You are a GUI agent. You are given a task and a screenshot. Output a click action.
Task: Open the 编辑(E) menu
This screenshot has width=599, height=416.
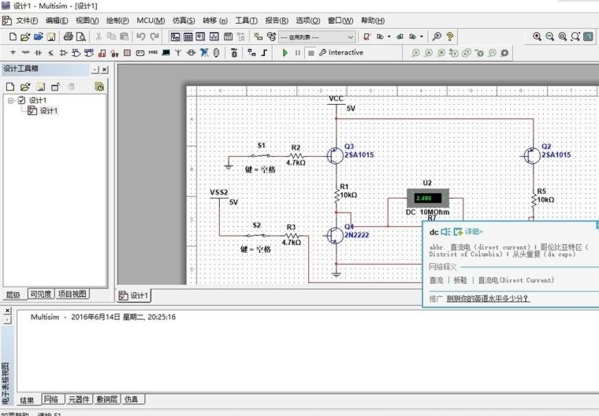[57, 20]
